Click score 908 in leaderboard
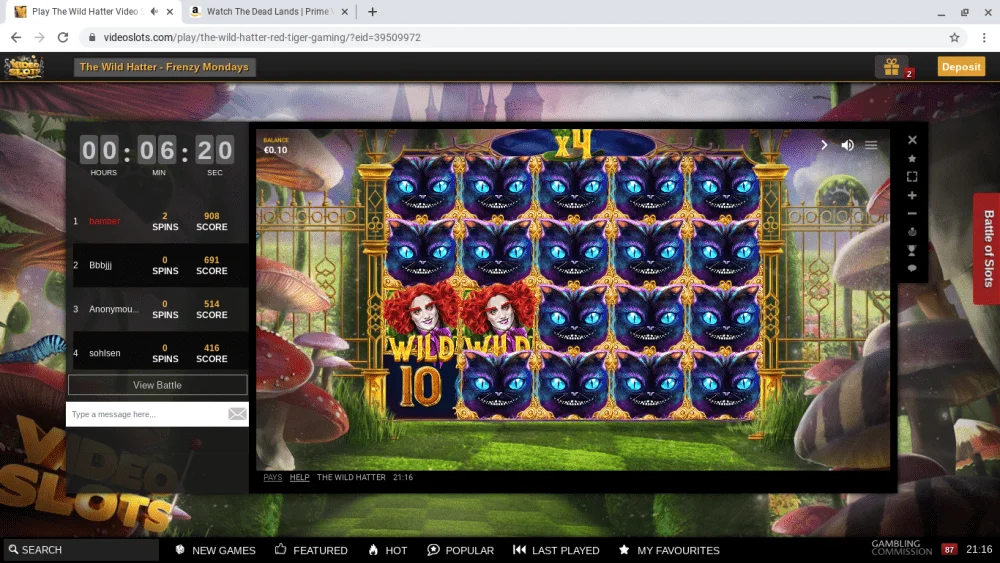 (212, 216)
